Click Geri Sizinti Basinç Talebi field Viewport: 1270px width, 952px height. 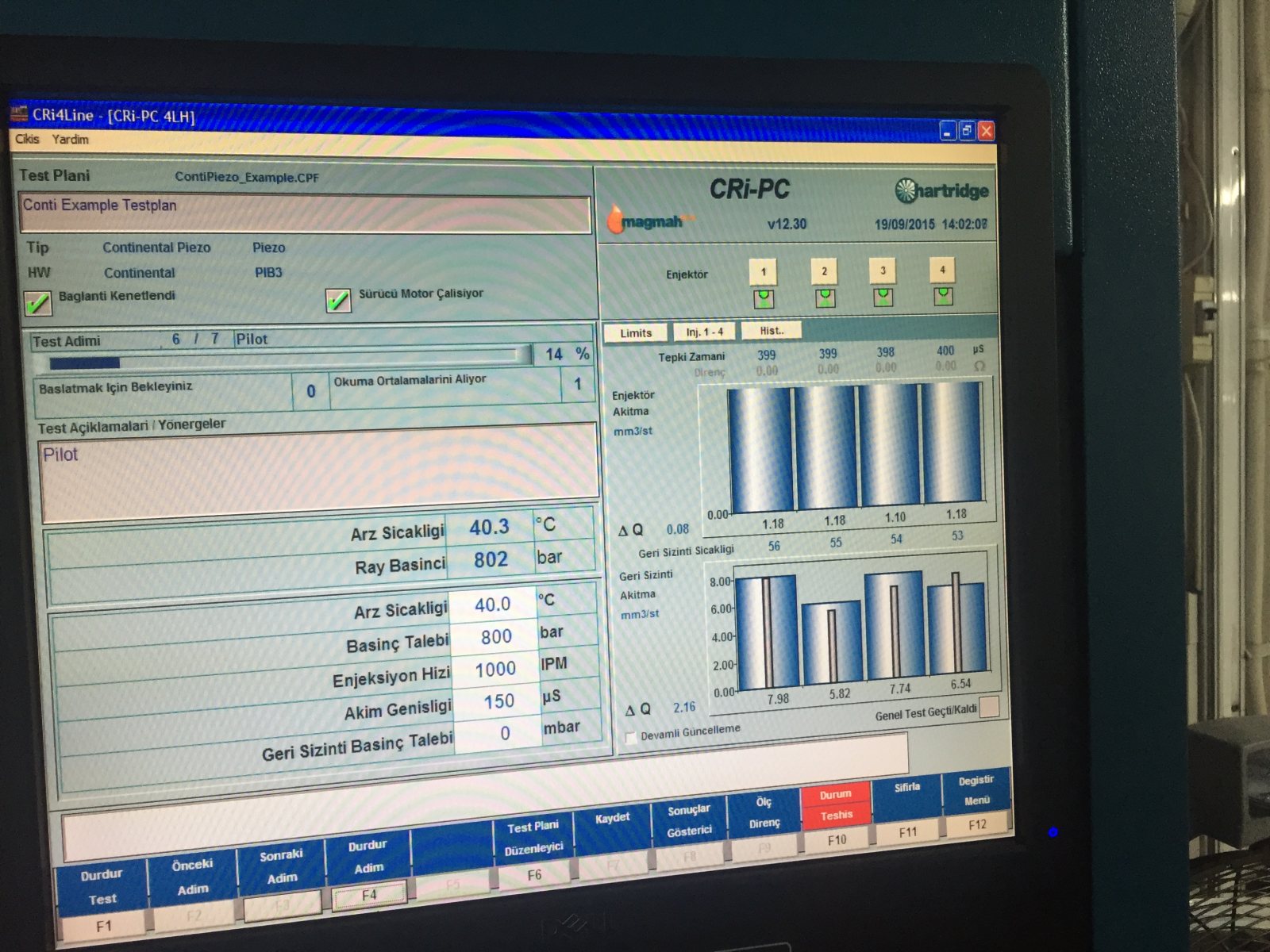tap(502, 733)
